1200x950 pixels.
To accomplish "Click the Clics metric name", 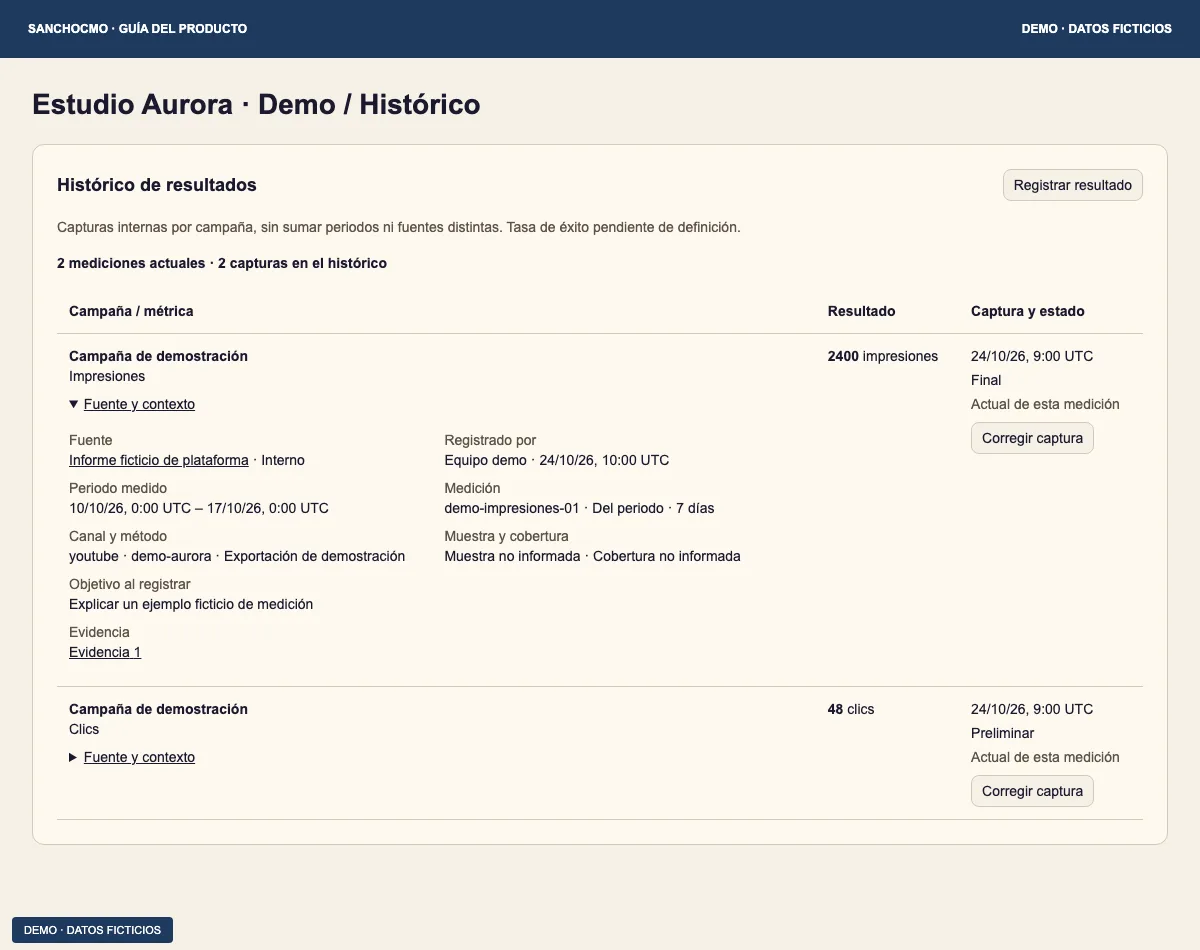I will (x=84, y=729).
